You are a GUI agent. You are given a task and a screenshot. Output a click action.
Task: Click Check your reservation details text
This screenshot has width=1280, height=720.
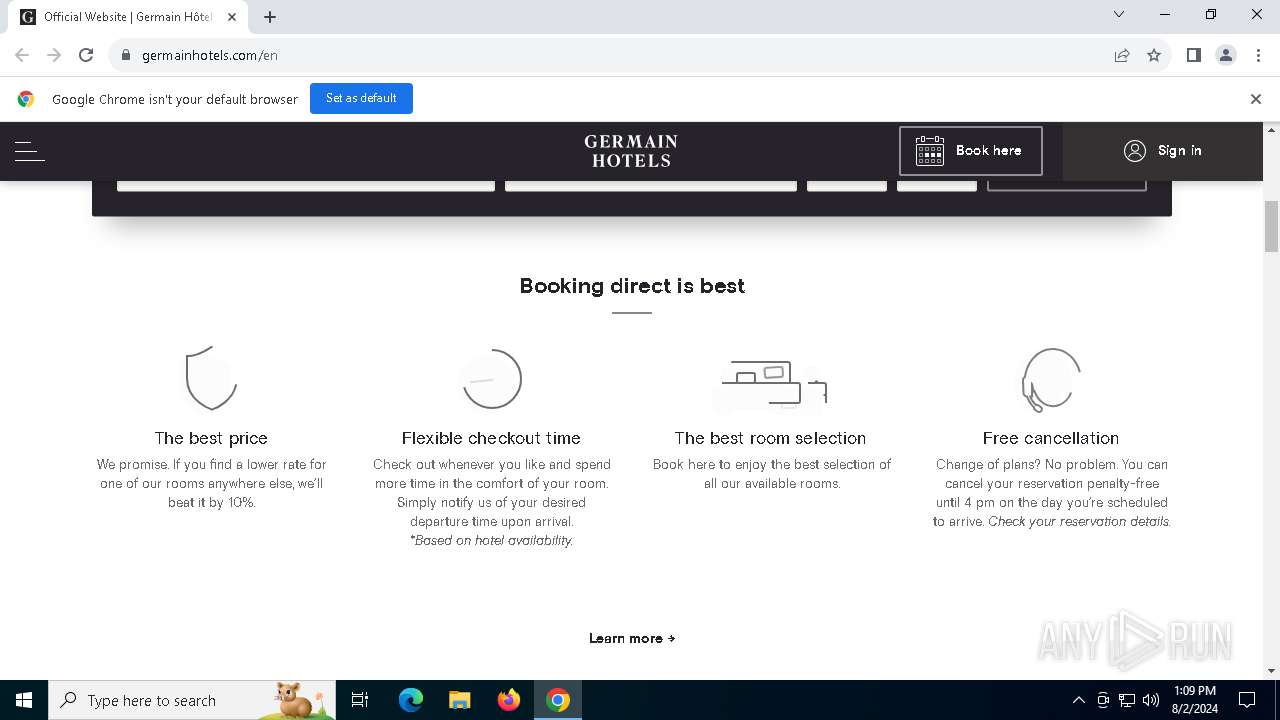point(1080,521)
